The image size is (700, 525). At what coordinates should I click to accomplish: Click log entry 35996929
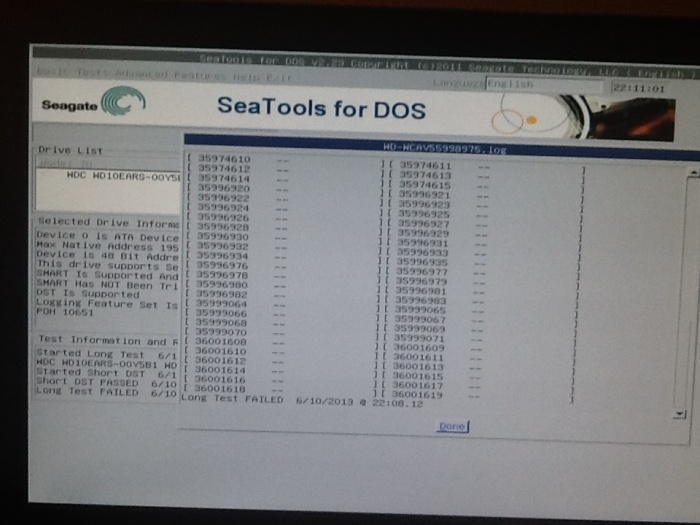[423, 233]
